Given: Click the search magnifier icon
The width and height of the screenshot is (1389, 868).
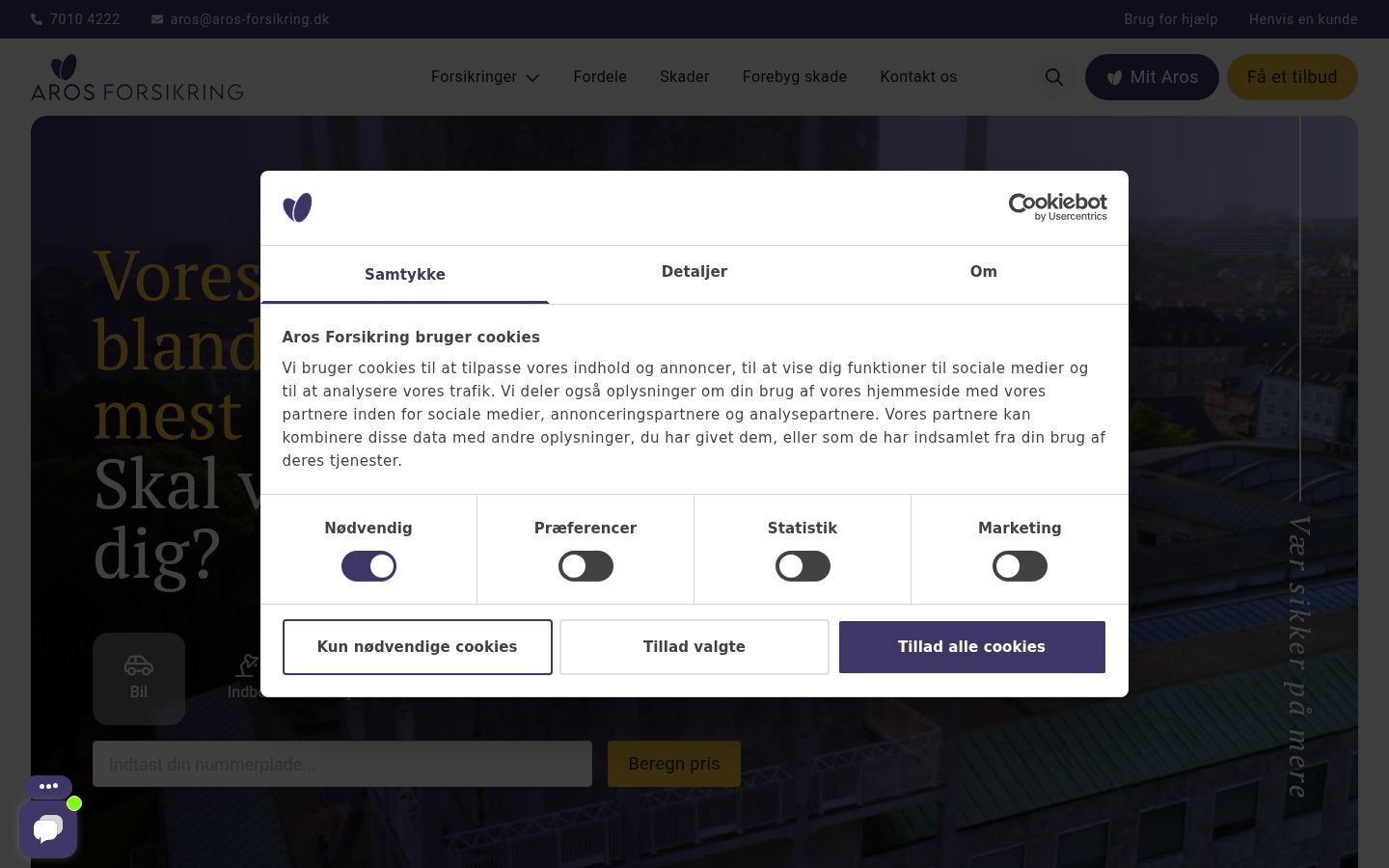Looking at the screenshot, I should tap(1054, 77).
